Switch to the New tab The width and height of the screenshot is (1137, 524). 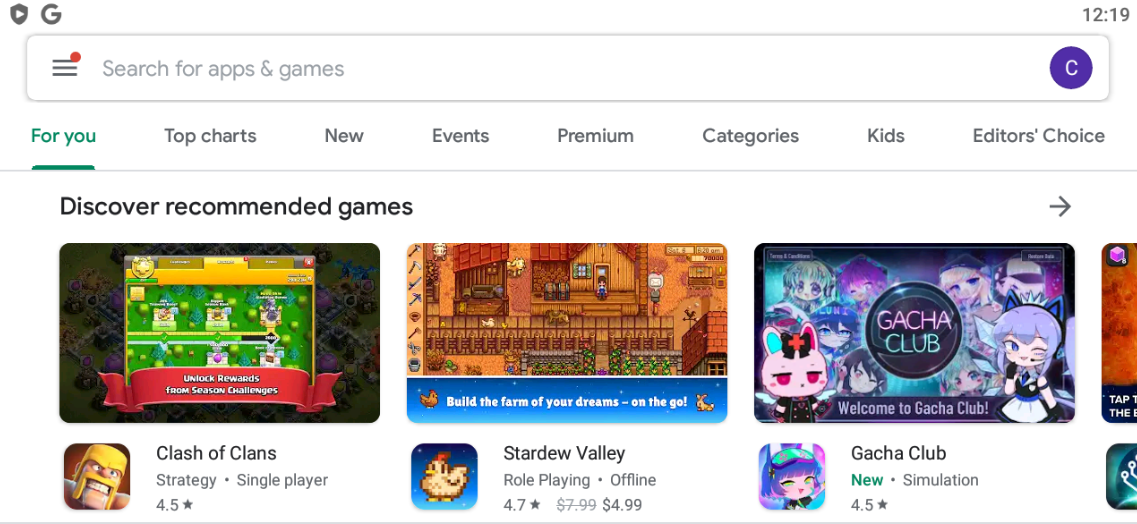344,136
